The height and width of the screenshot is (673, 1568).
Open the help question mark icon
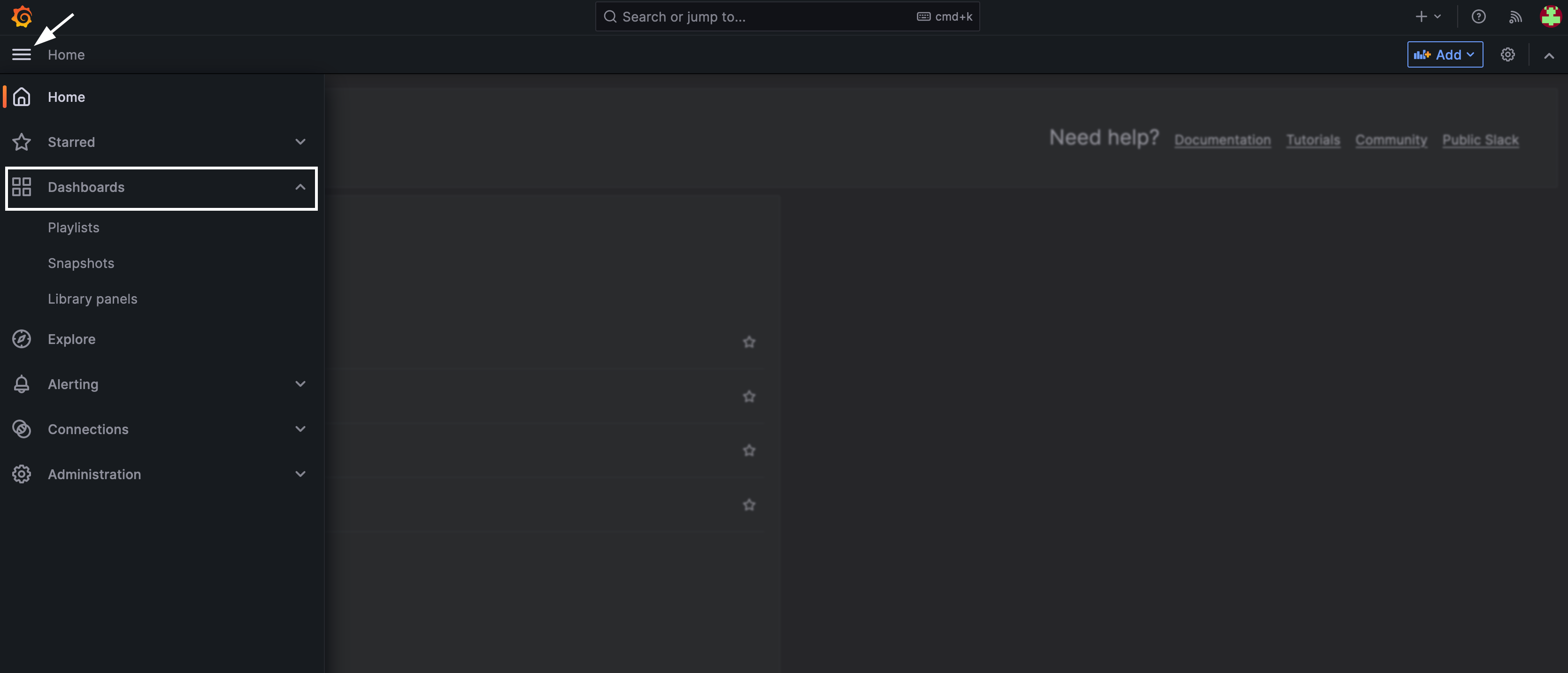coord(1478,16)
